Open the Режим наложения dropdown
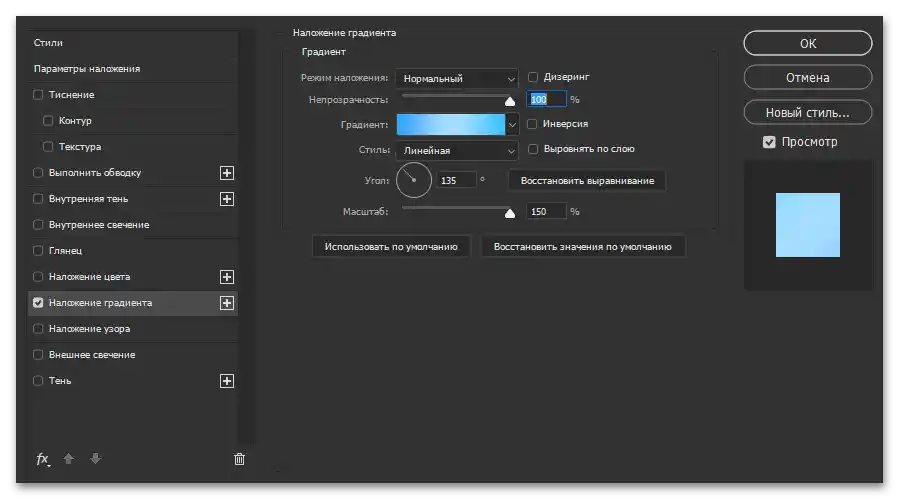899x499 pixels. tap(457, 79)
